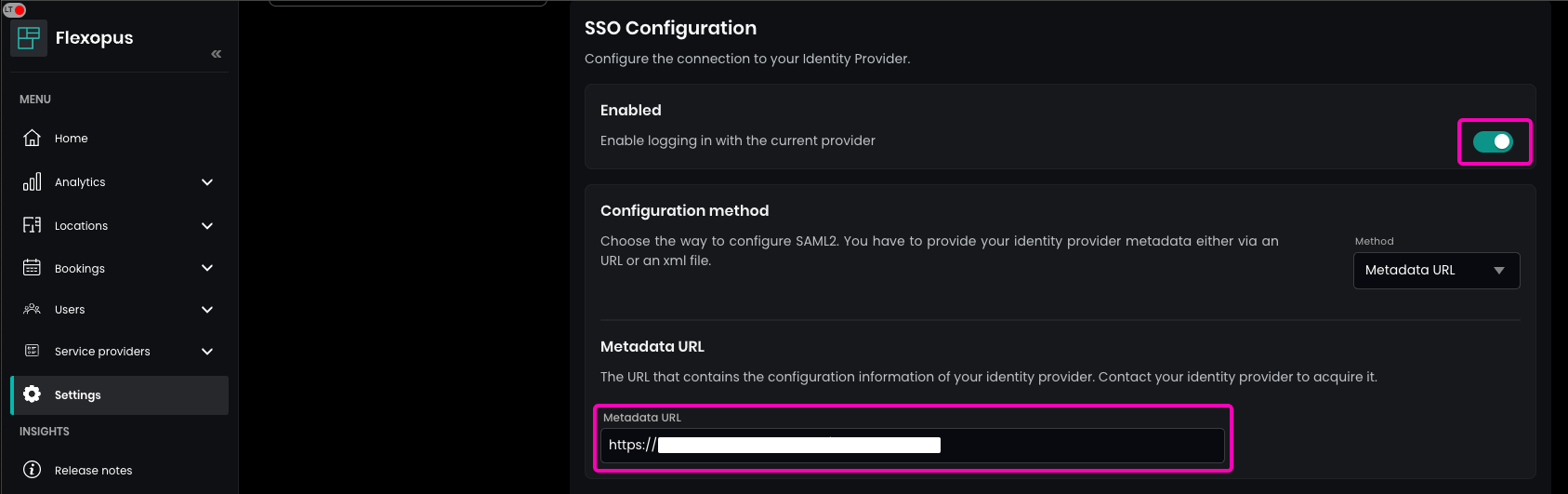This screenshot has height=494, width=1568.
Task: Collapse the sidebar with double-chevron icon
Action: click(217, 54)
